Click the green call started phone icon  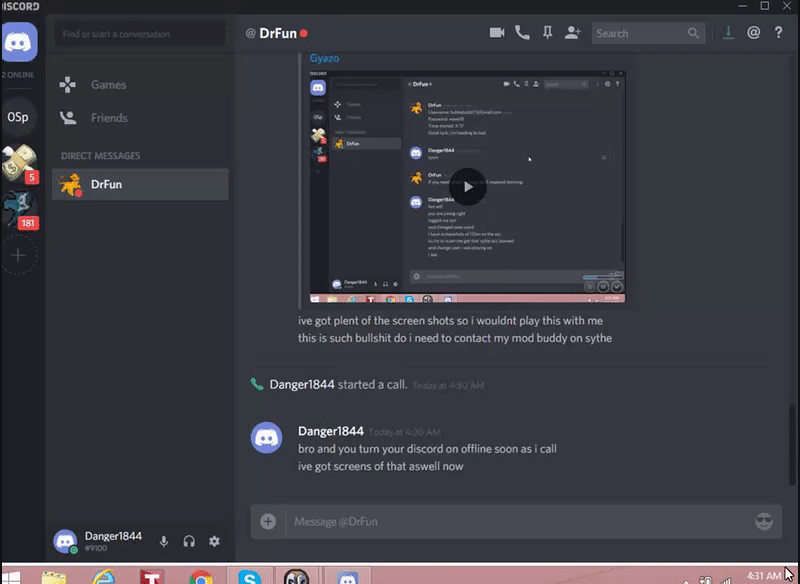[257, 384]
